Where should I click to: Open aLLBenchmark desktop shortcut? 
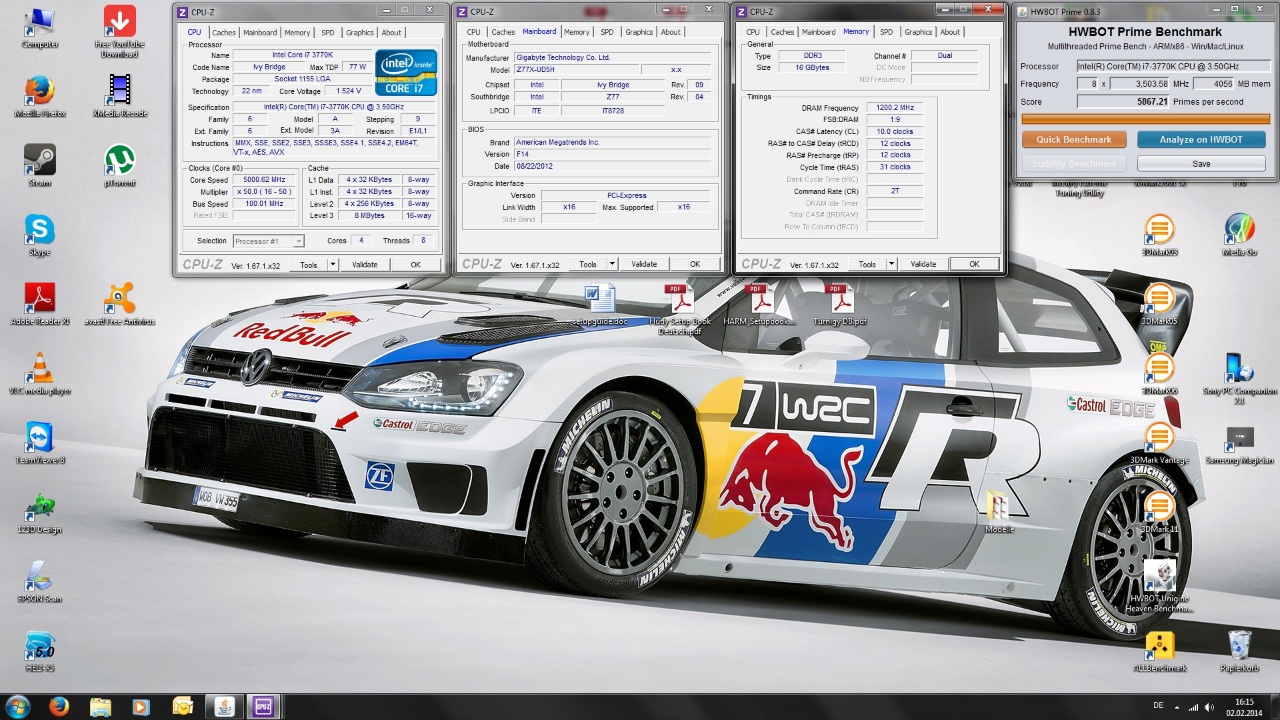(1159, 650)
